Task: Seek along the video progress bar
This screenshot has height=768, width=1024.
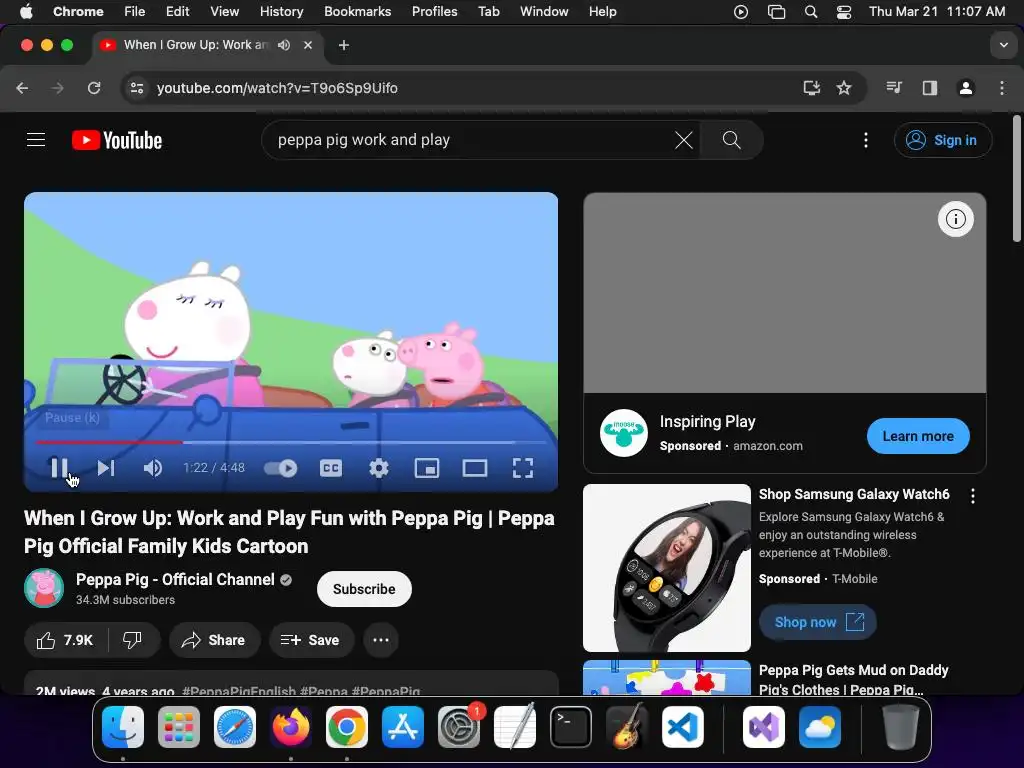Action: click(291, 442)
